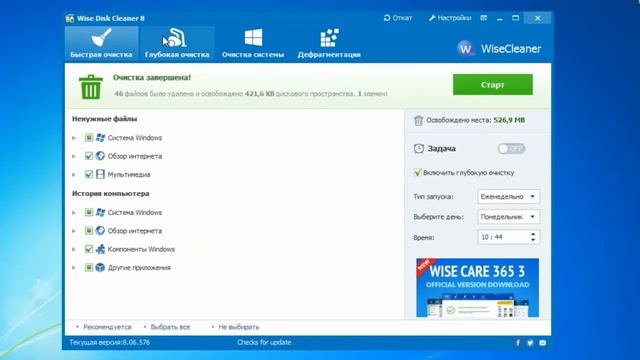Click the skin/menu icon next to Настройки

tap(484, 18)
